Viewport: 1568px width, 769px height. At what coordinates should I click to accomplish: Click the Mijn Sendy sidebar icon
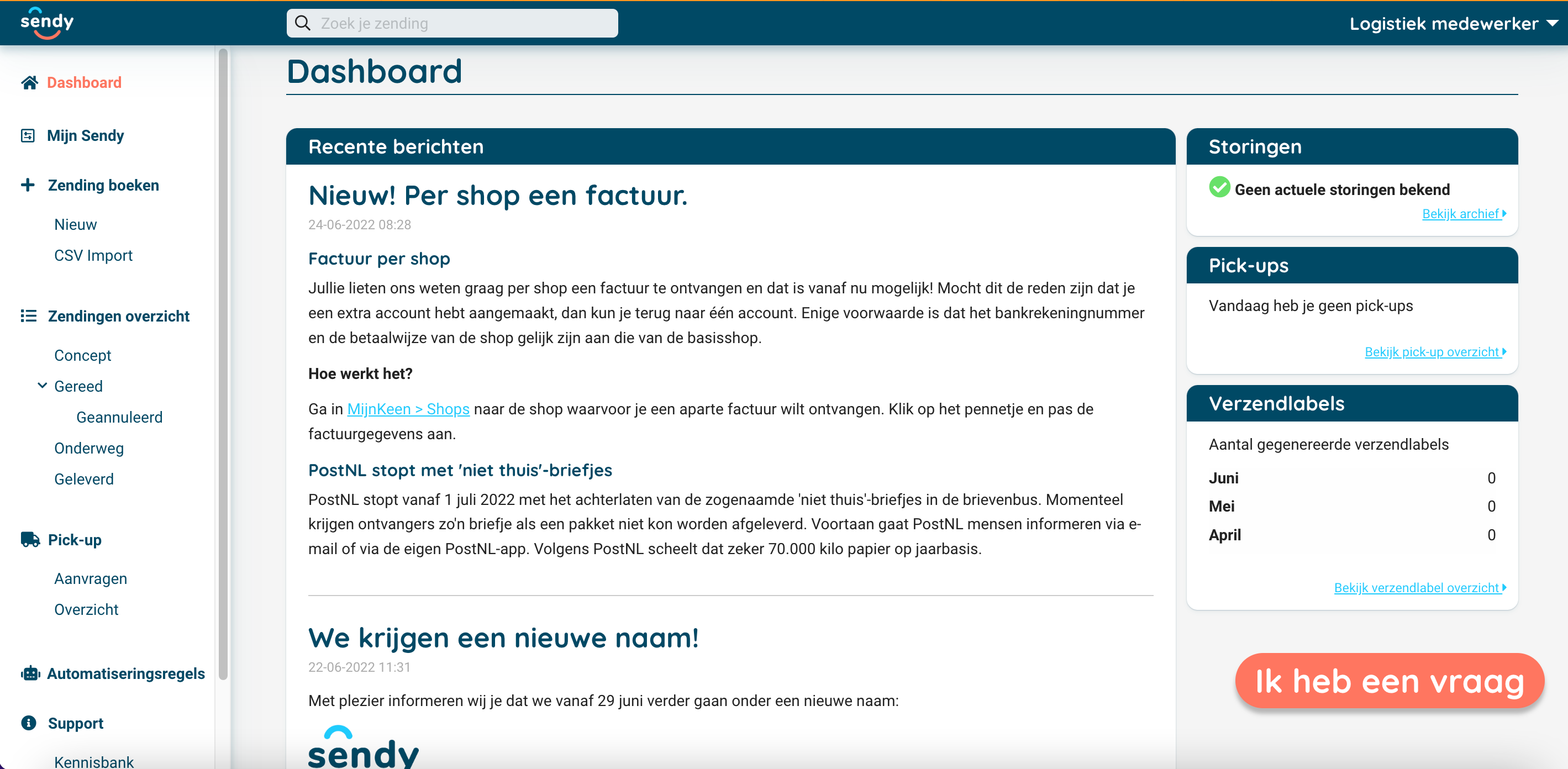(x=28, y=135)
